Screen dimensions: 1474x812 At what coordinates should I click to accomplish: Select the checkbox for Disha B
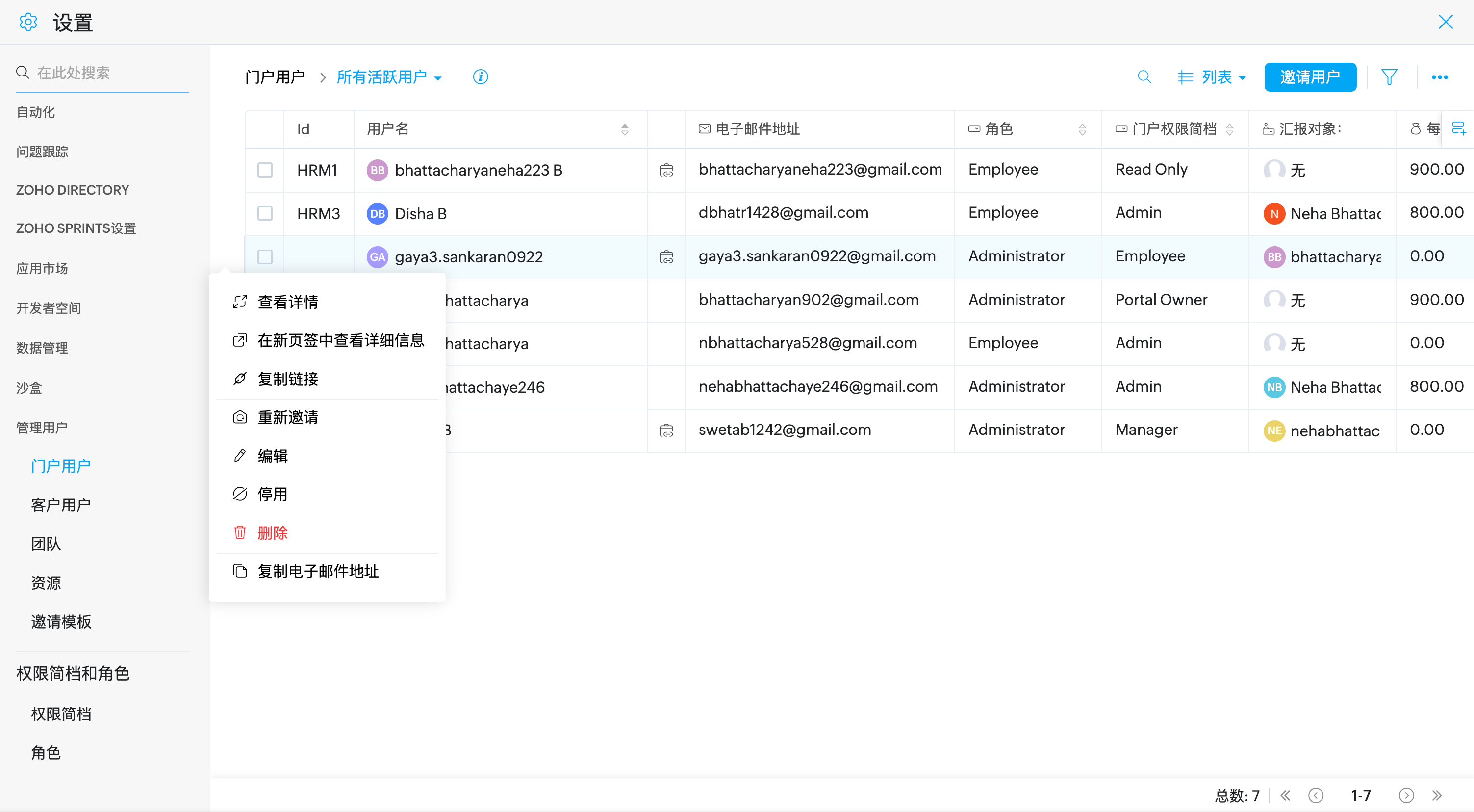265,213
